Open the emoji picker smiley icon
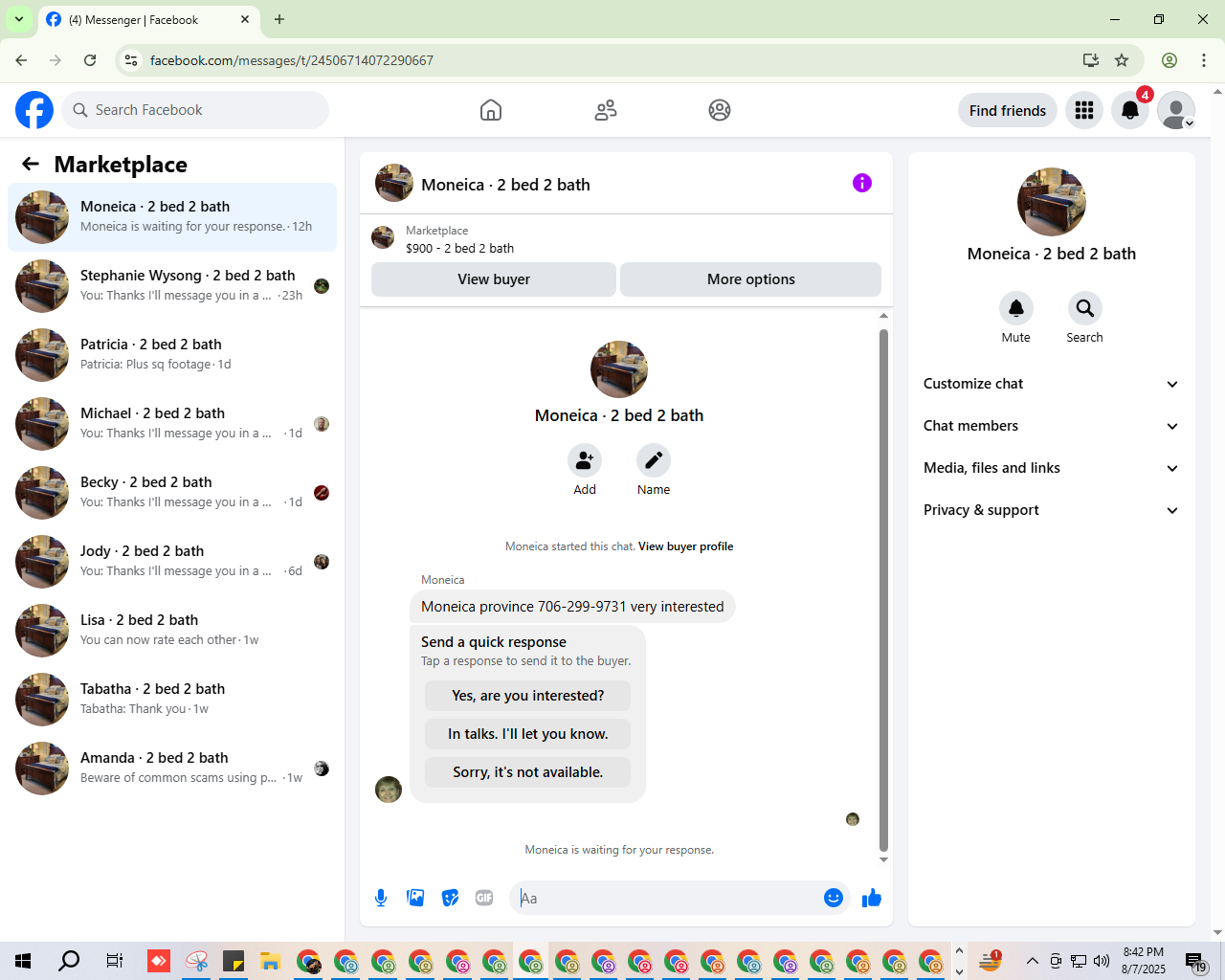Screen dimensions: 1225x980 pyautogui.click(x=834, y=898)
